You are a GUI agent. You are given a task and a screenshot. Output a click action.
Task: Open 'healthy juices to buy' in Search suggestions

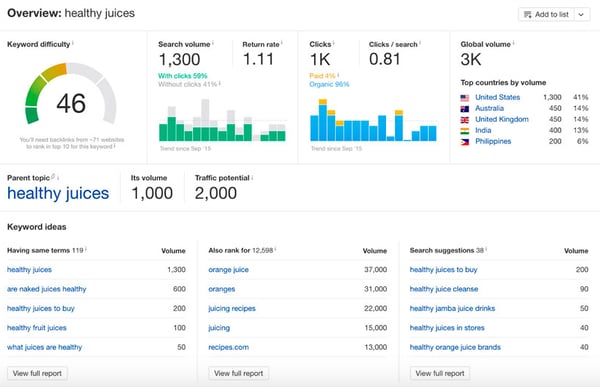pos(443,269)
